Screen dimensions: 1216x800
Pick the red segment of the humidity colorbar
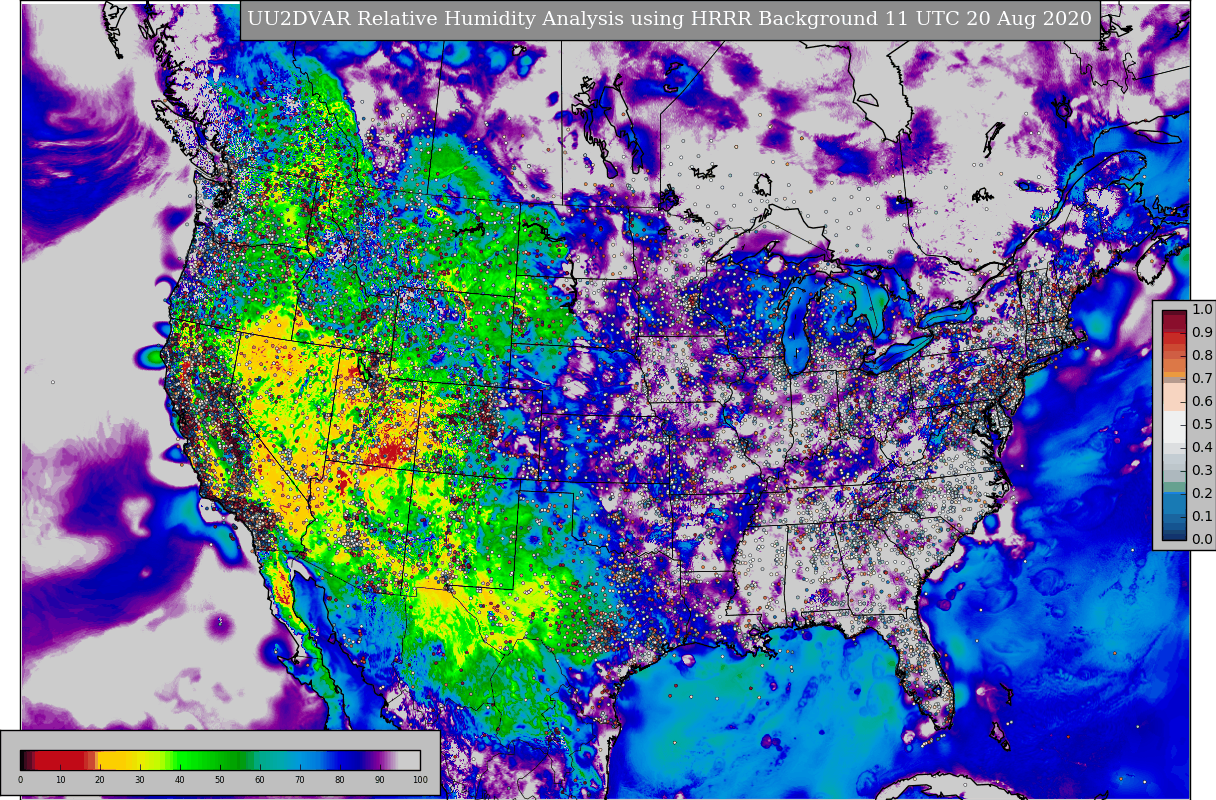(60, 760)
